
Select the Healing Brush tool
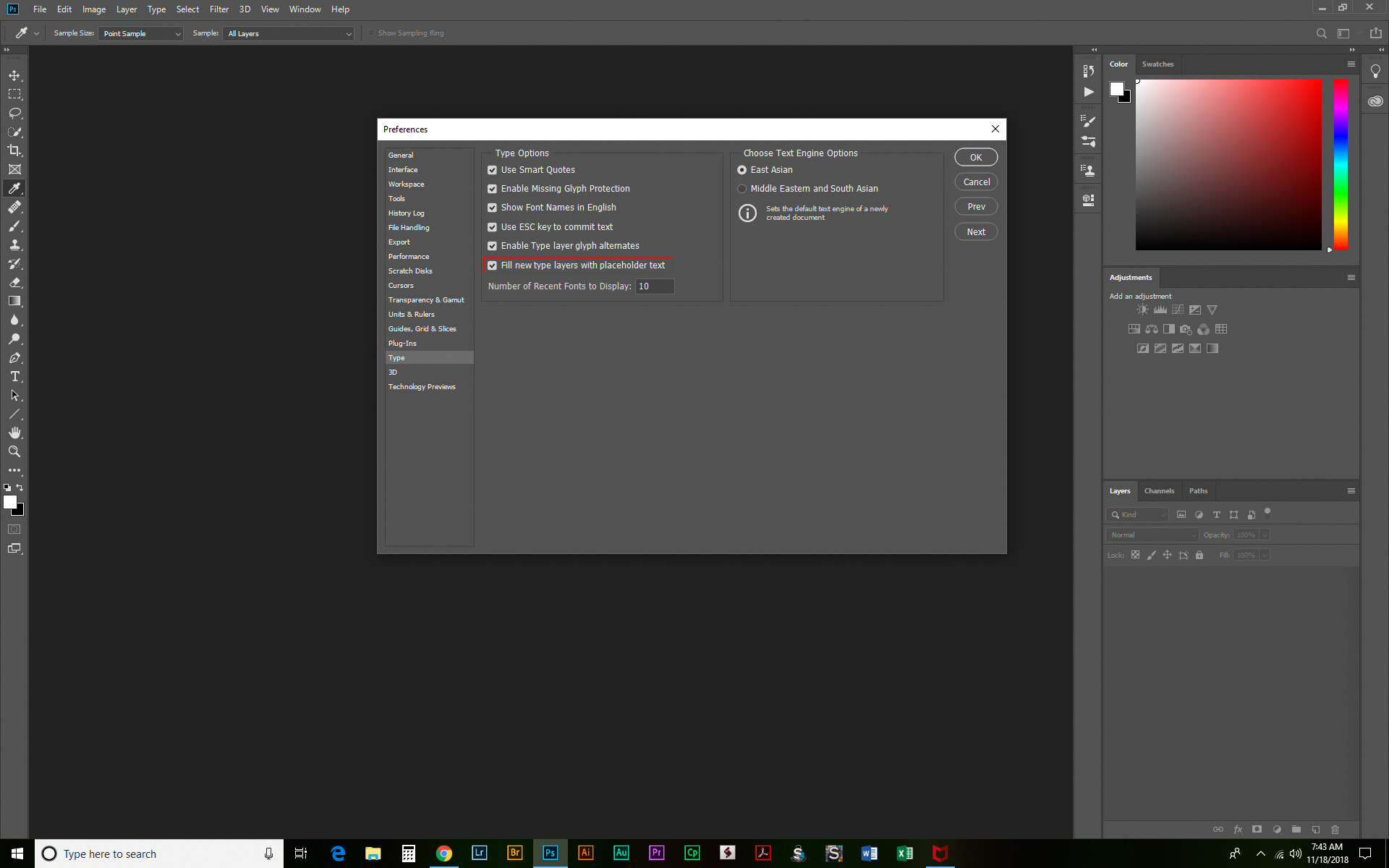pyautogui.click(x=14, y=207)
